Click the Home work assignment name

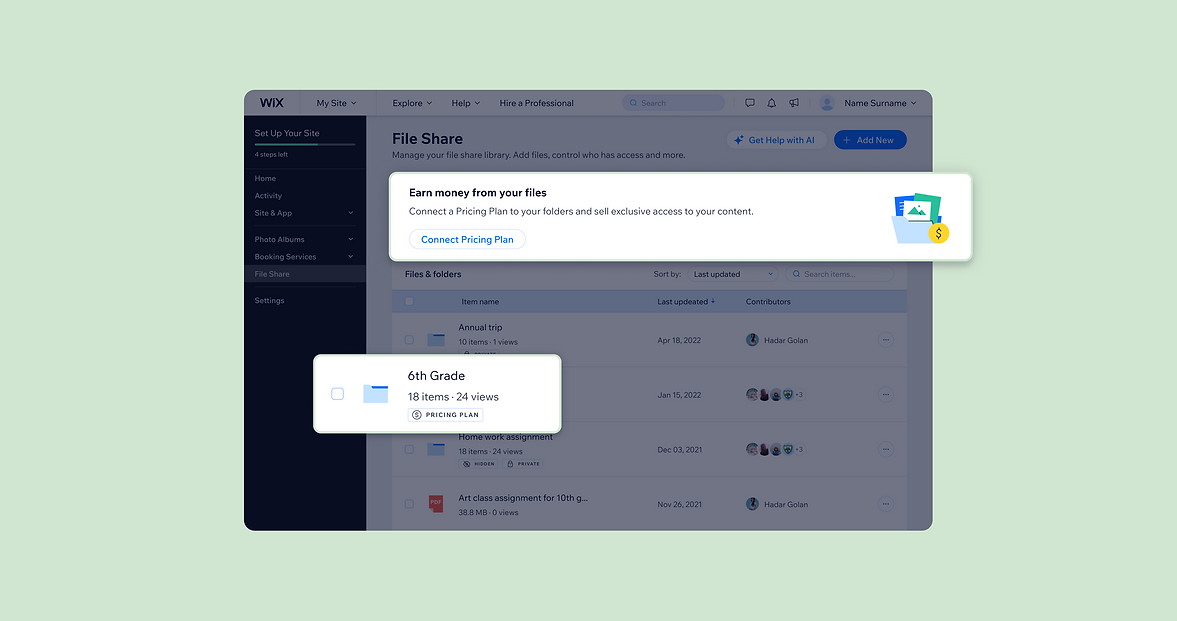(505, 437)
